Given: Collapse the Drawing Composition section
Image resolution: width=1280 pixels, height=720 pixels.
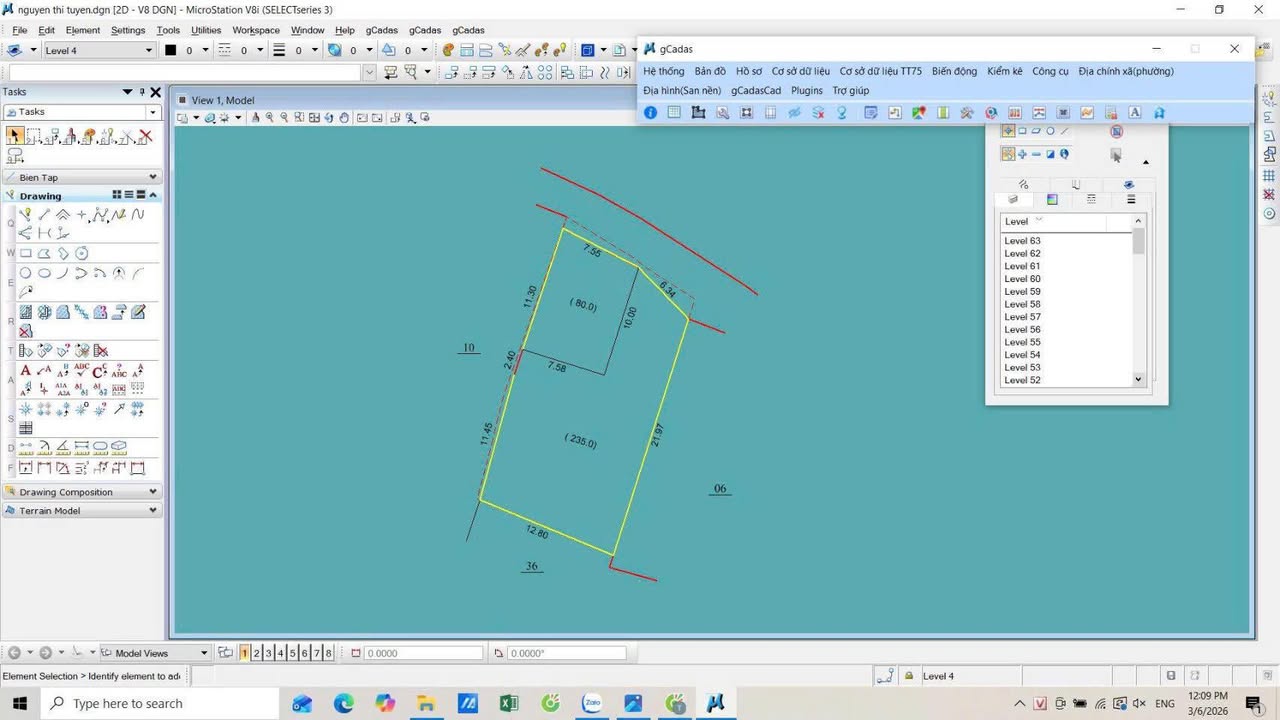Looking at the screenshot, I should tap(152, 491).
